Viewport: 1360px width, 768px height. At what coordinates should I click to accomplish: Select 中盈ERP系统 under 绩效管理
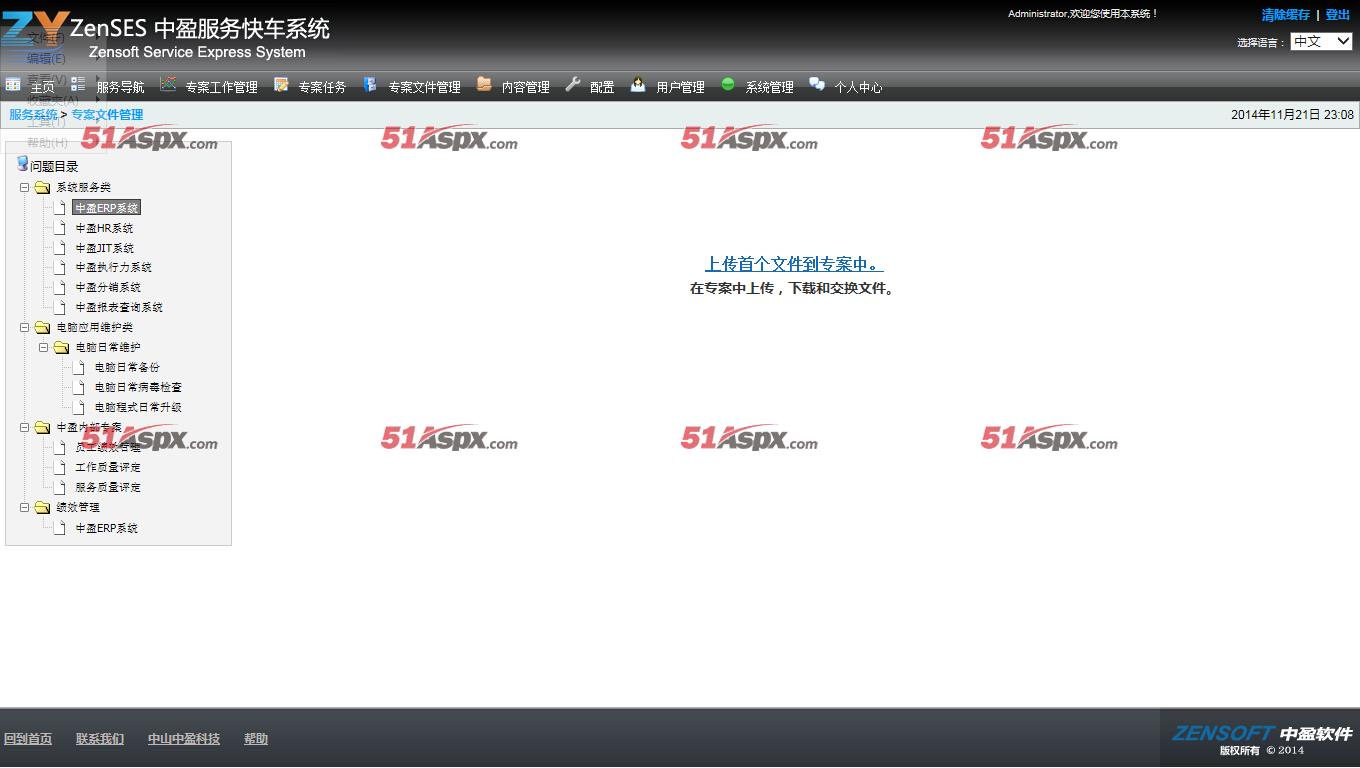coord(107,528)
